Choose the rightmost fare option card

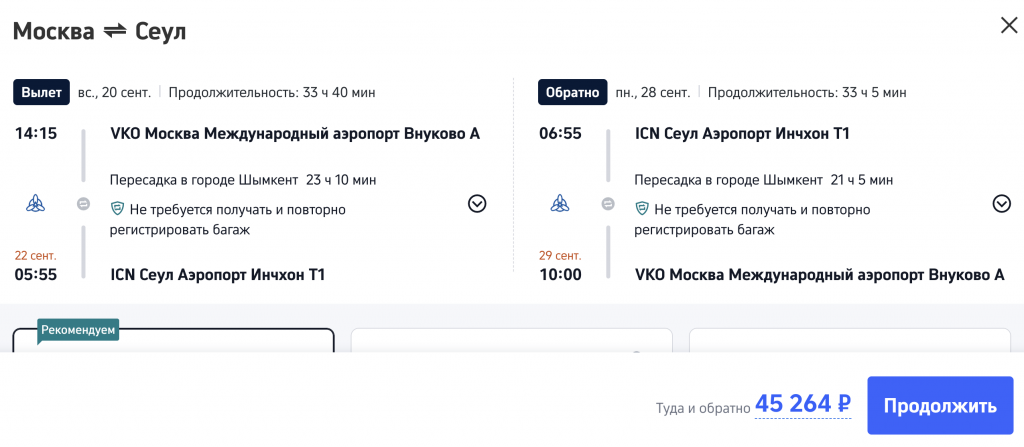point(849,340)
